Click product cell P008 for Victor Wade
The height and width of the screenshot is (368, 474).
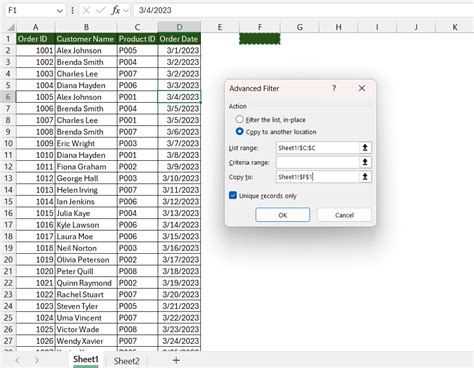click(137, 329)
